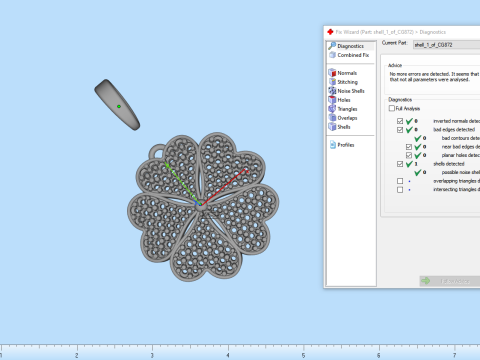Click the green arrow Follow Advice button
This screenshot has height=360, width=480.
(450, 281)
